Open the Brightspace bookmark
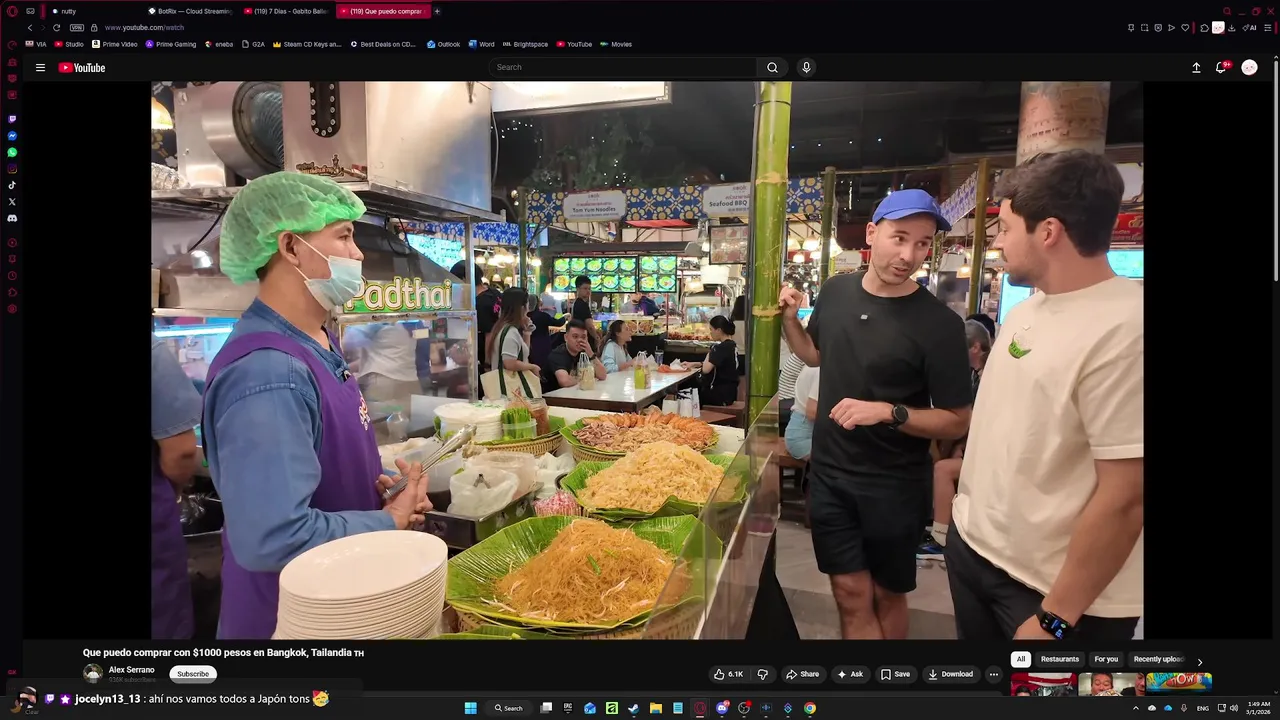 coord(525,44)
